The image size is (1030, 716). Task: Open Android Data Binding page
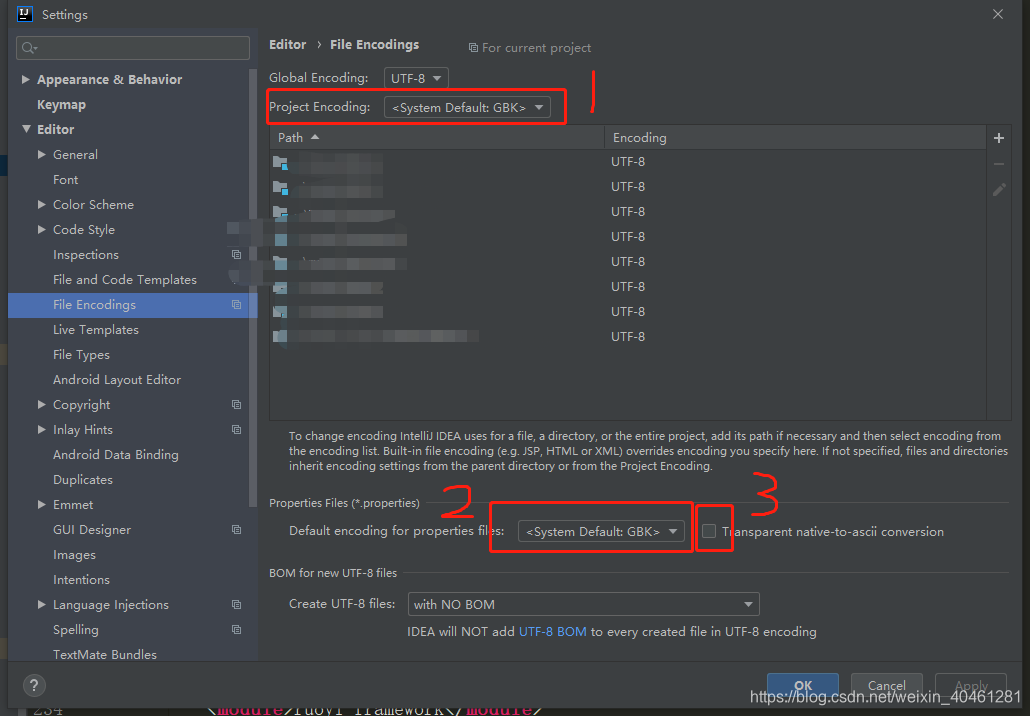(116, 455)
